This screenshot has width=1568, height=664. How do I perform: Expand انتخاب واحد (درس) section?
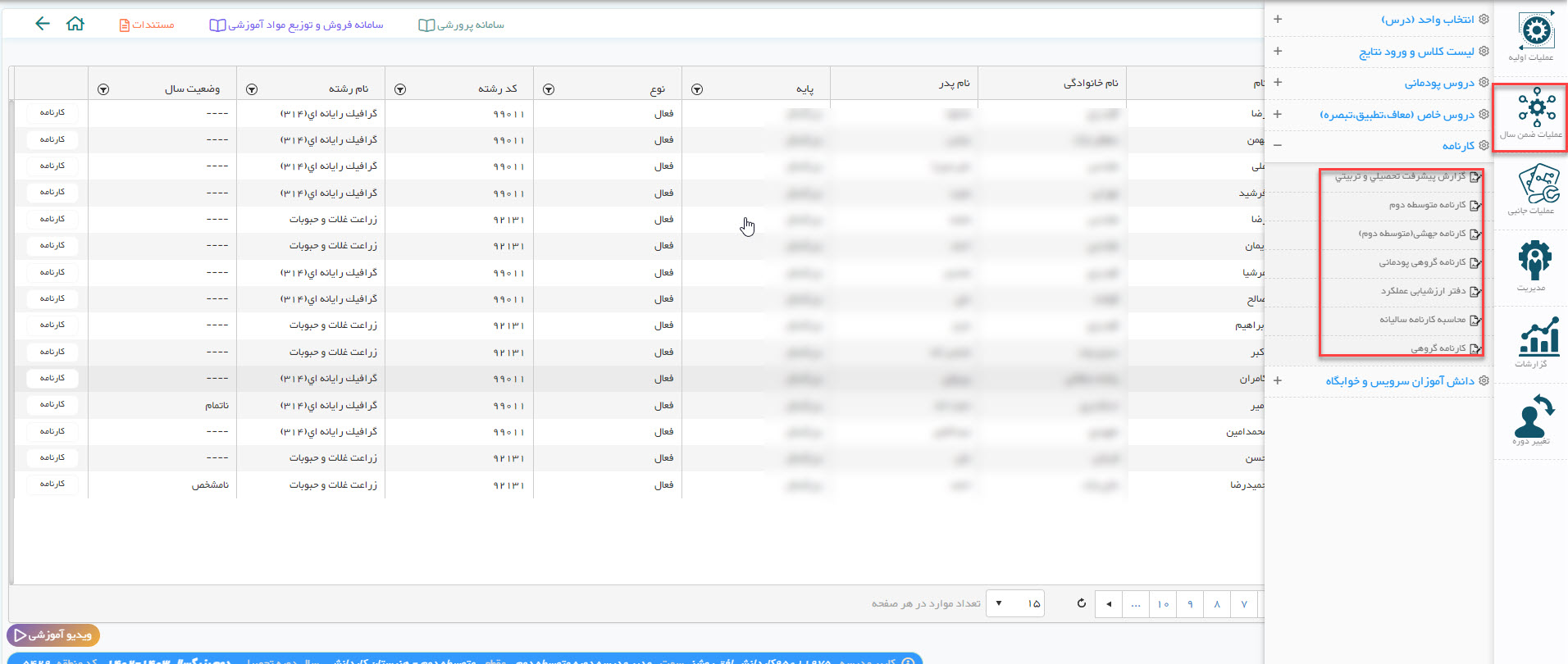click(1278, 19)
